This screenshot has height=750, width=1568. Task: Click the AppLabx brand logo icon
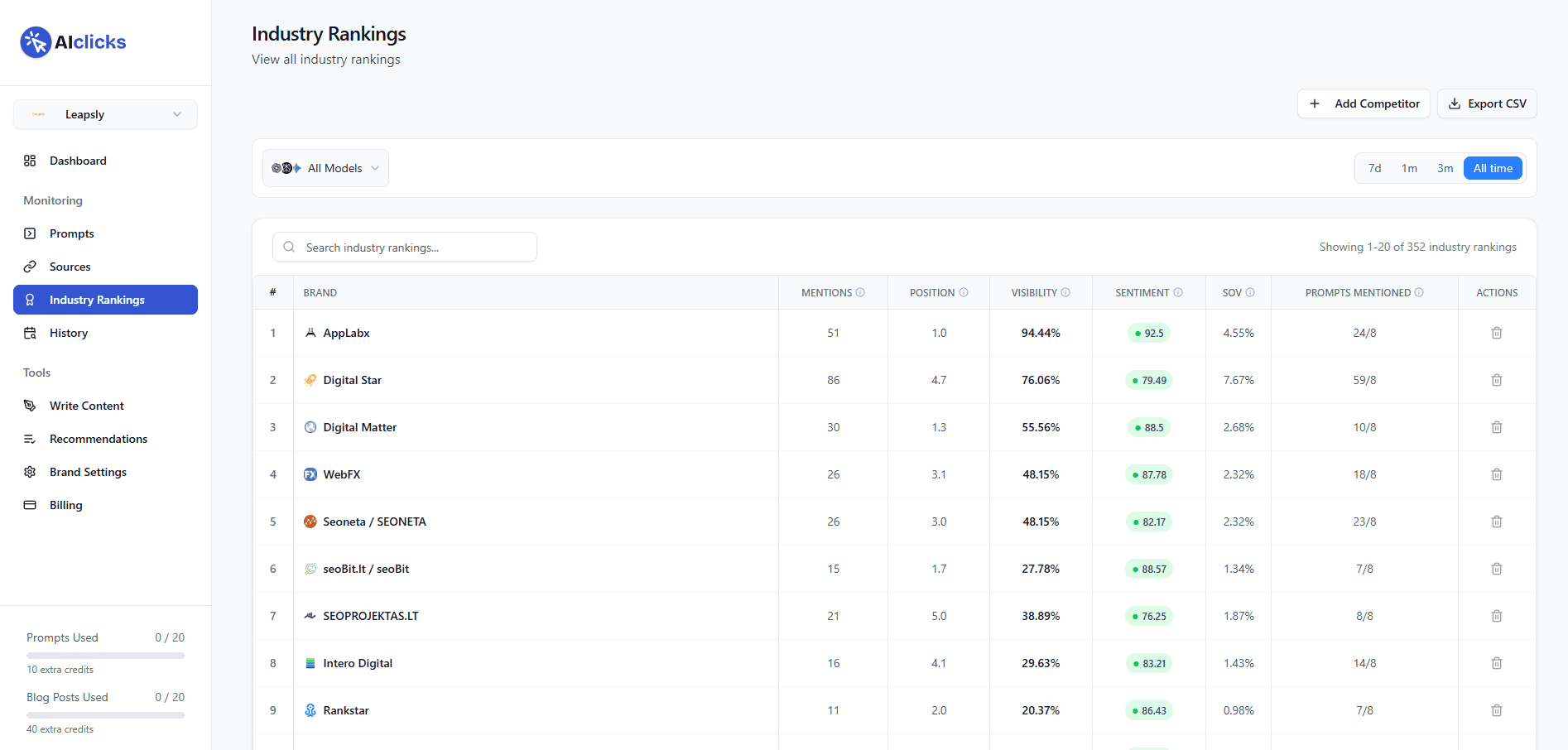(310, 333)
